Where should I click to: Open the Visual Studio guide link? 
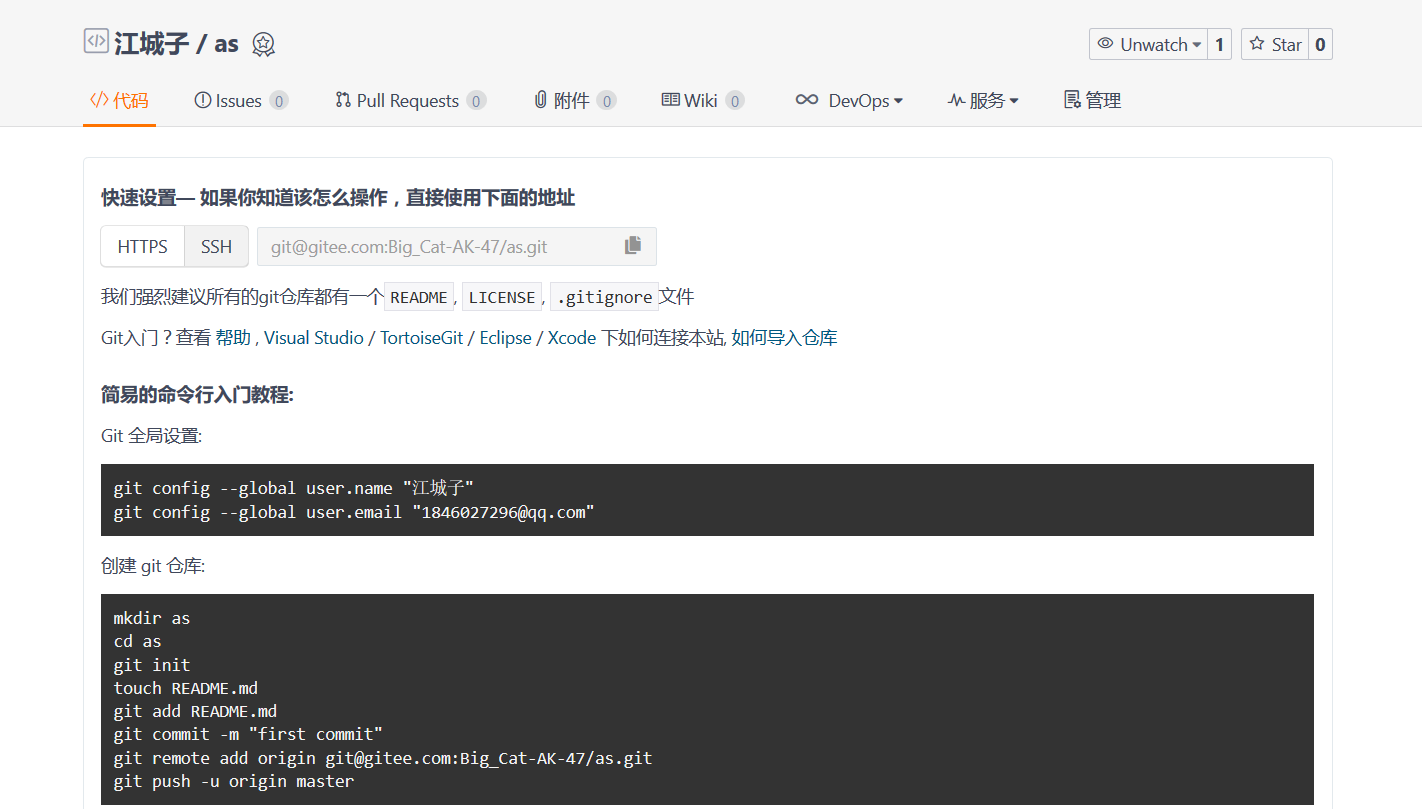[314, 338]
